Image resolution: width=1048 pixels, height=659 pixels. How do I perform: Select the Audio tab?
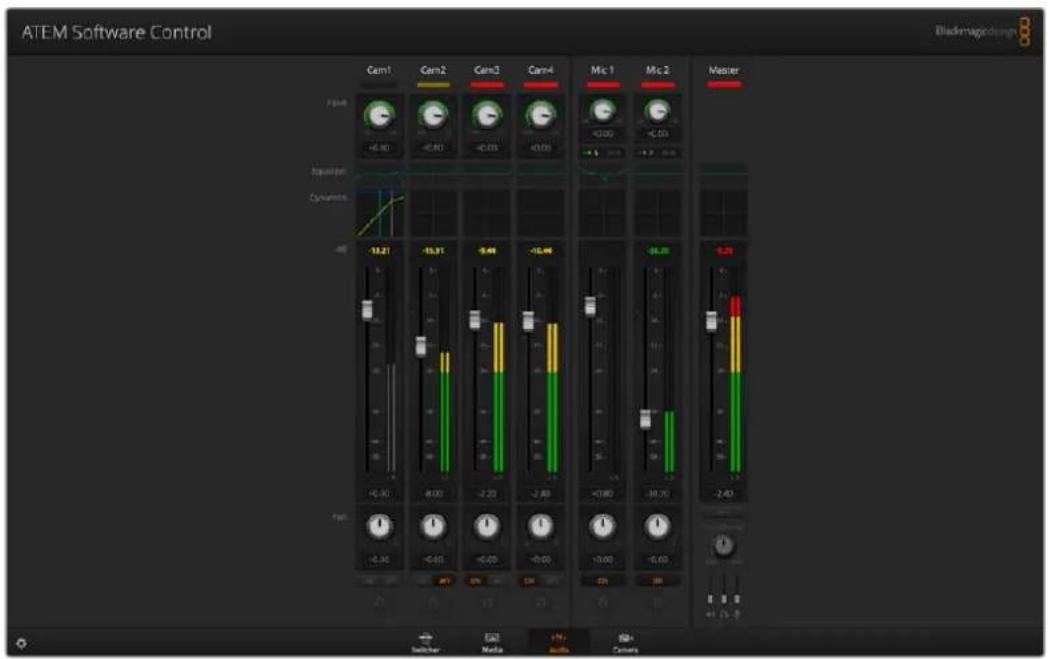pyautogui.click(x=559, y=642)
